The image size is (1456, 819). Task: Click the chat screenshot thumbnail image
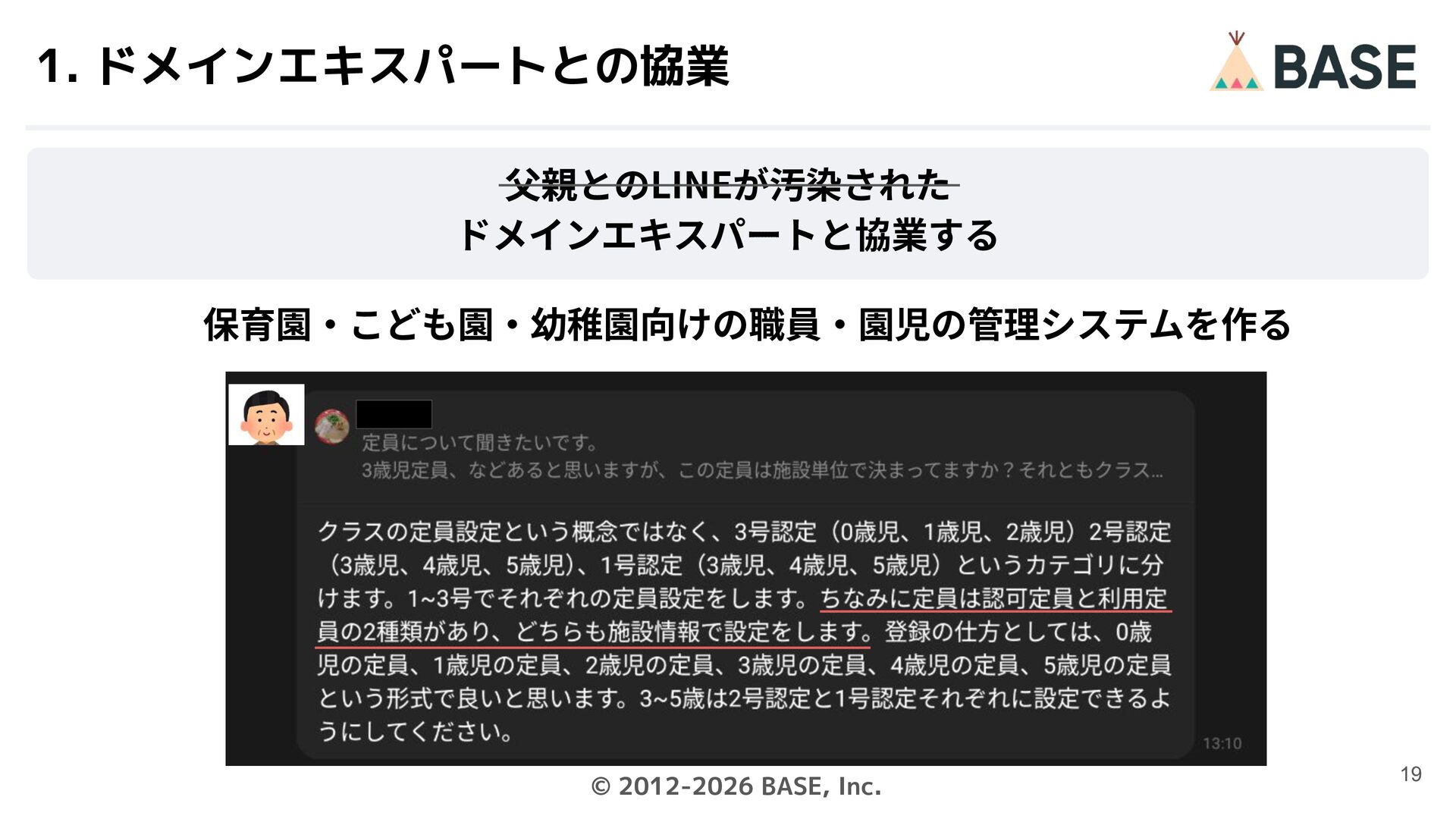pos(745,568)
